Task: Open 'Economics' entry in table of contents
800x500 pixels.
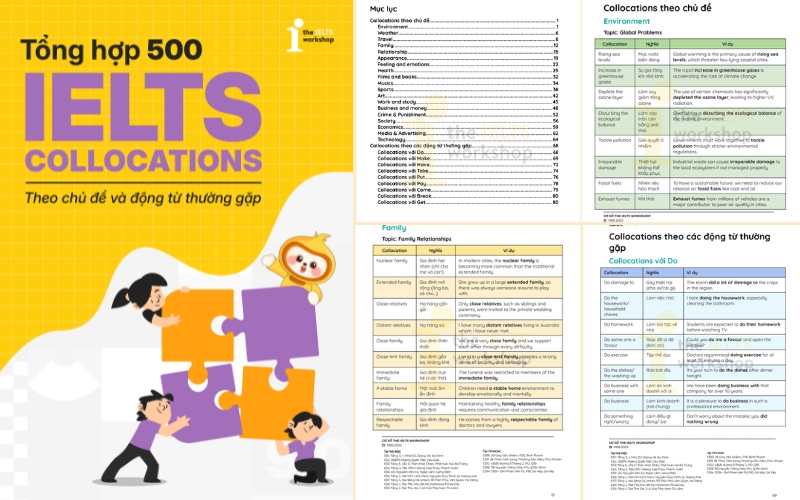Action: [468, 127]
